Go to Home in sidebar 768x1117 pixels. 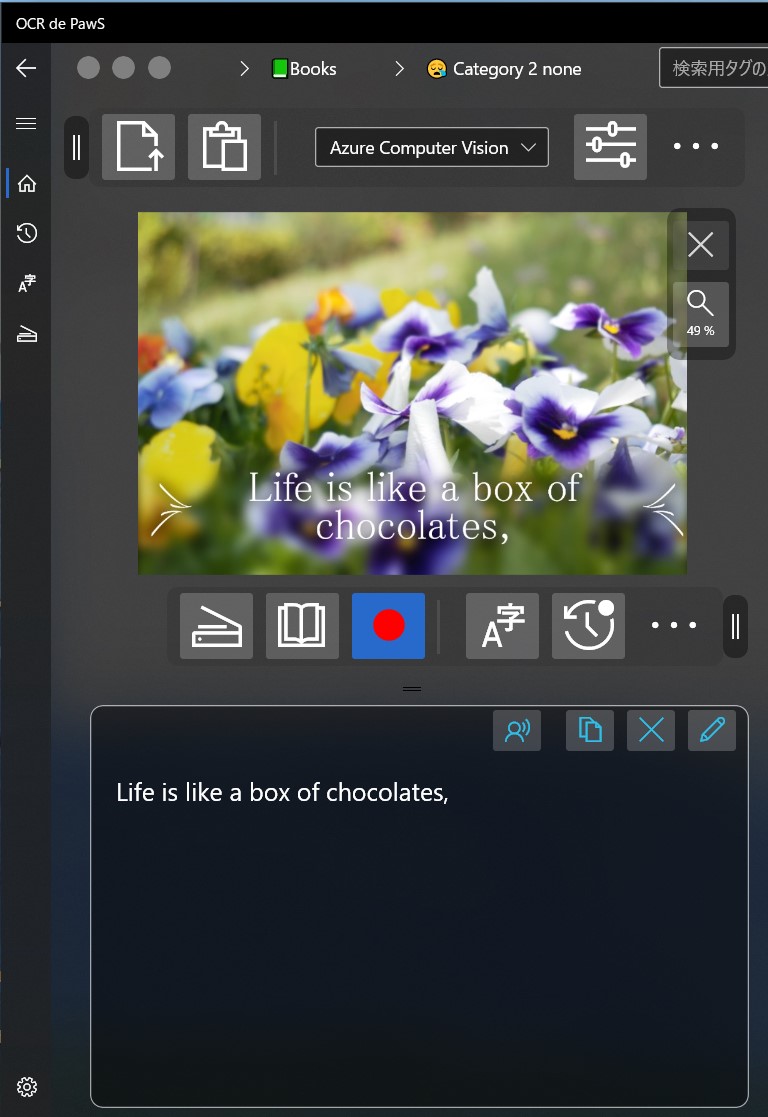27,183
